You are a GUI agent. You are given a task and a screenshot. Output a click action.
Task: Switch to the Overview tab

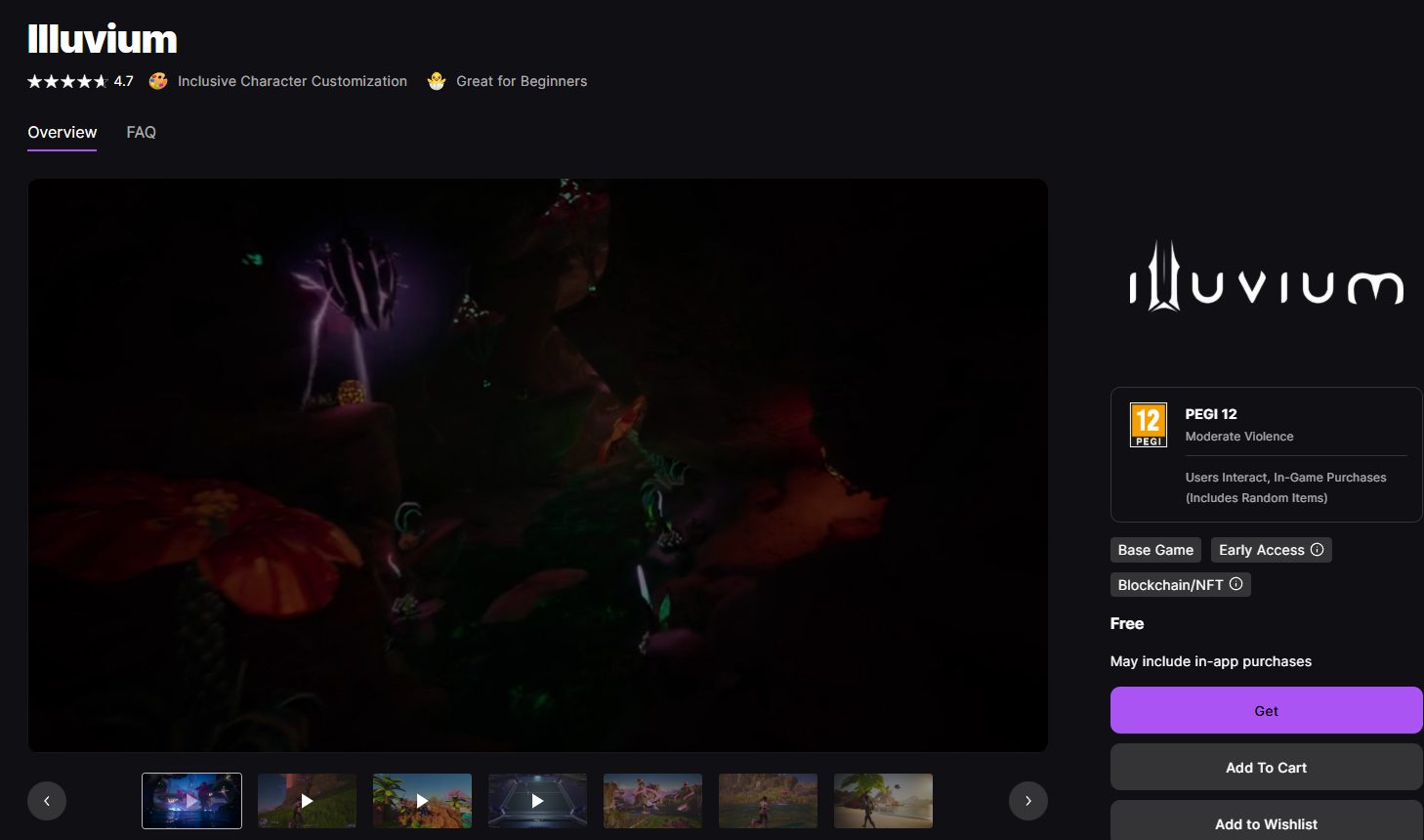point(62,132)
